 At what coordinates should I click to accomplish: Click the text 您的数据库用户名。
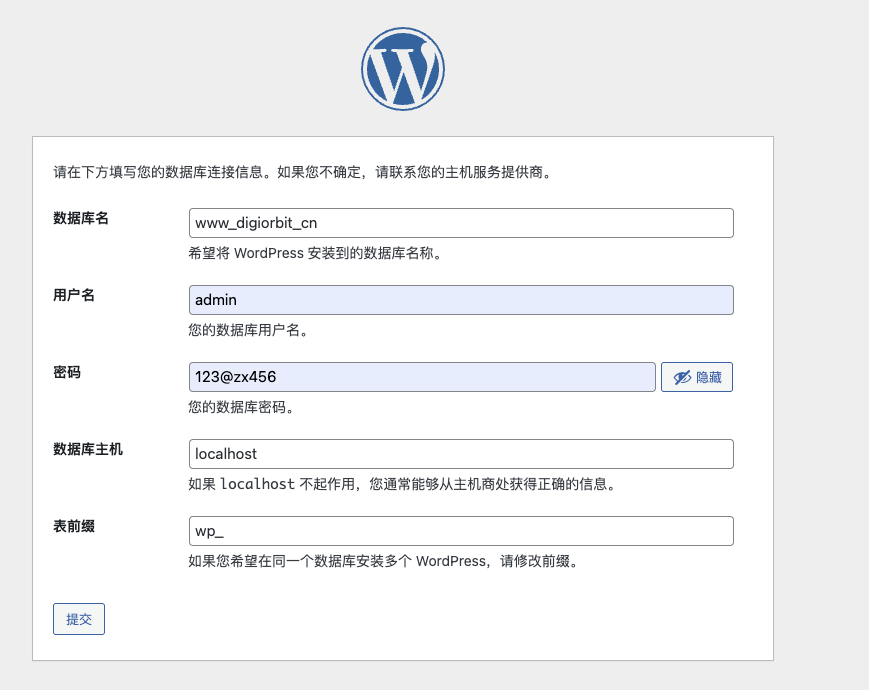click(248, 330)
